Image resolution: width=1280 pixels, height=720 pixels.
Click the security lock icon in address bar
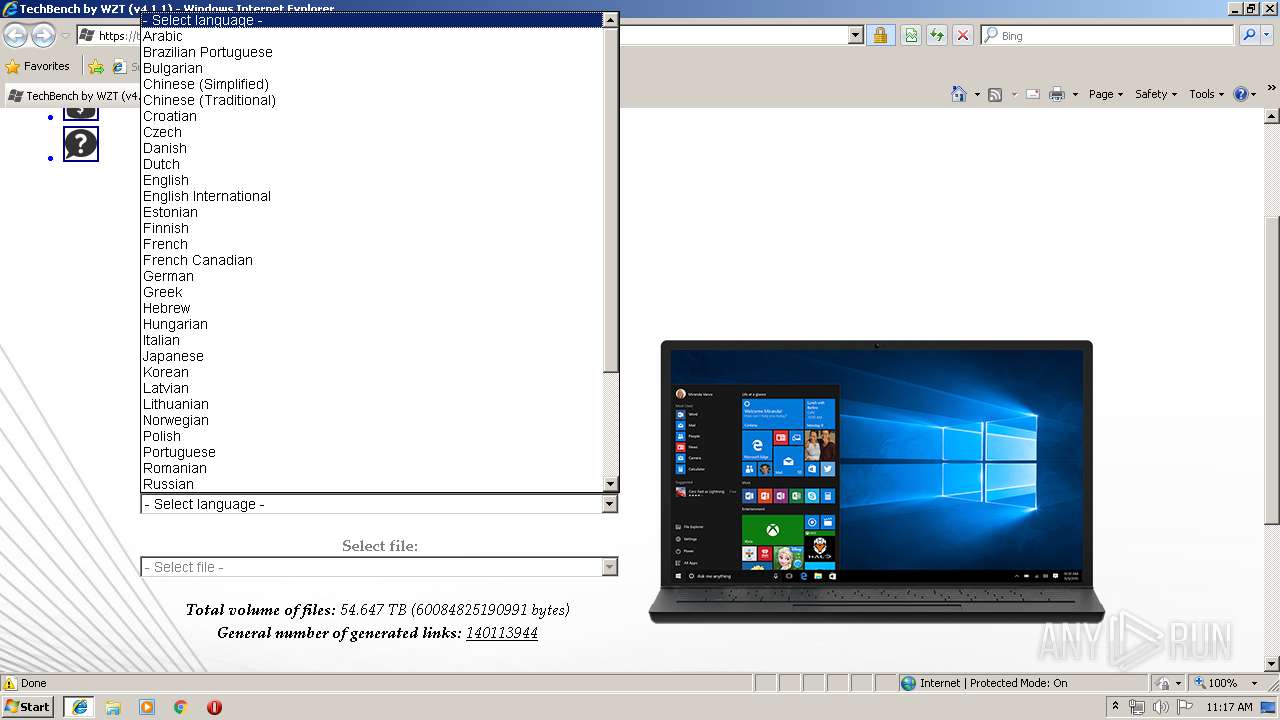[880, 35]
